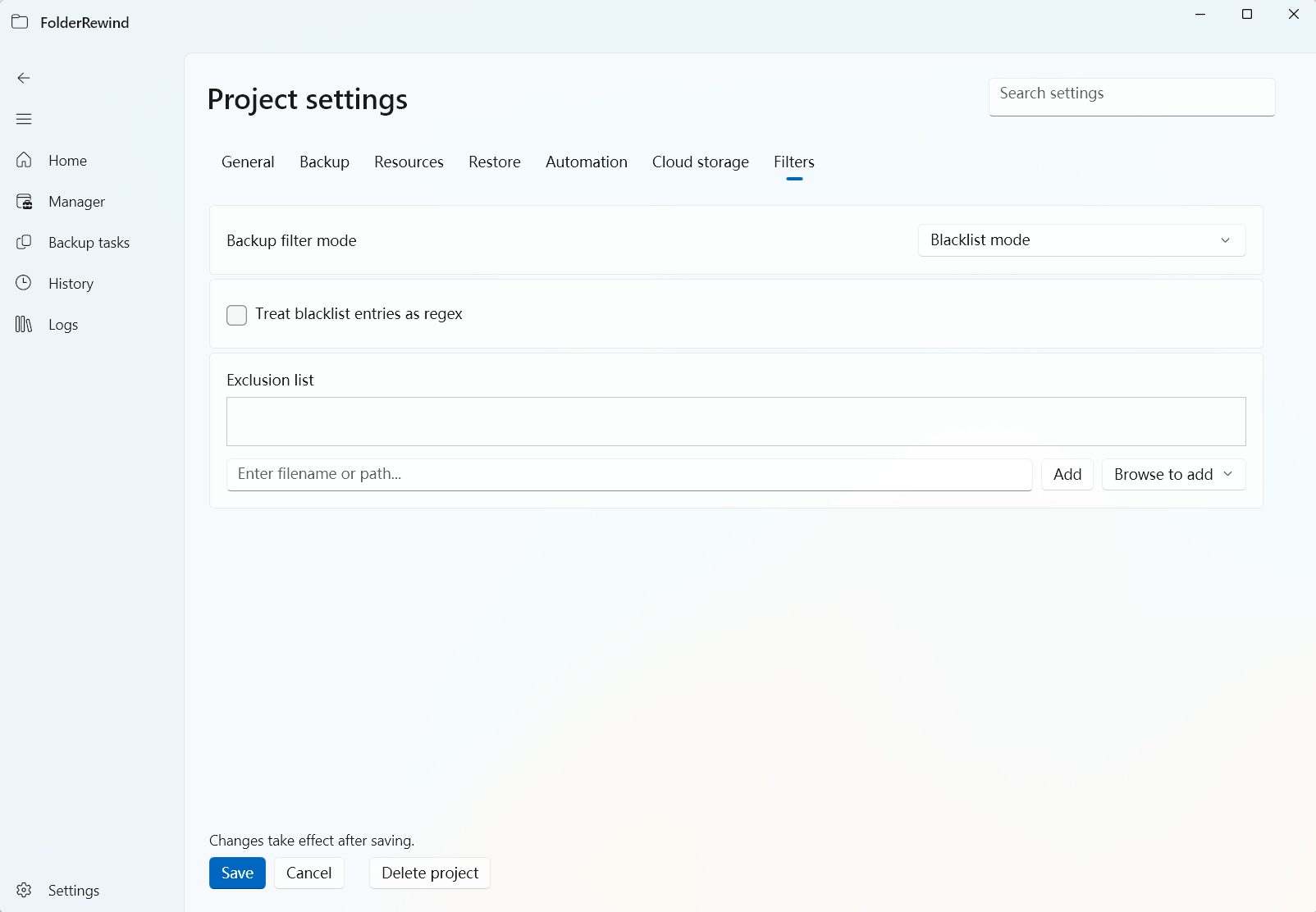This screenshot has height=912, width=1316.
Task: Click the Enter filename or path field
Action: coord(629,474)
